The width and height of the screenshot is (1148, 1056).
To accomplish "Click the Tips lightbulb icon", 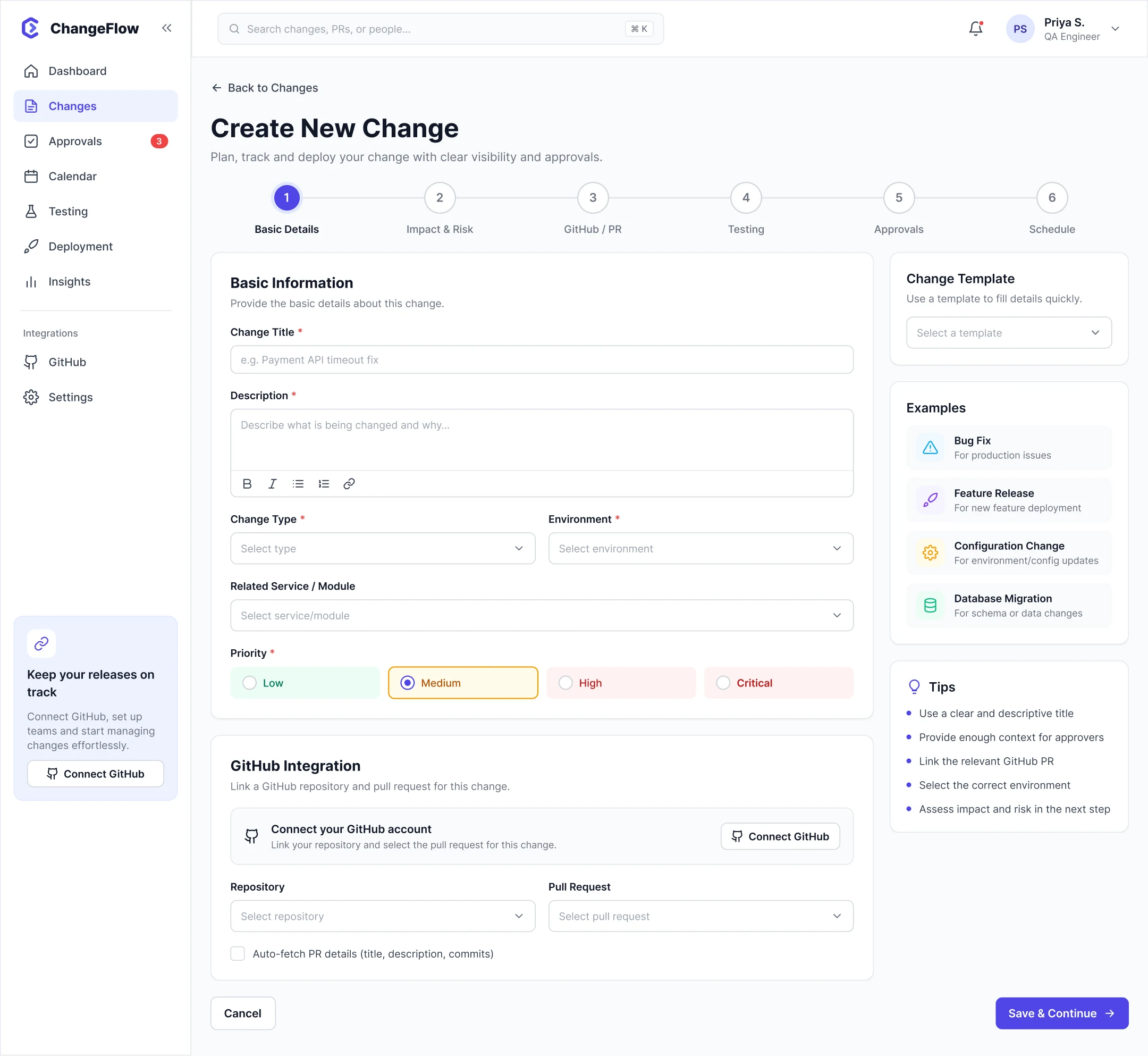I will click(x=914, y=687).
